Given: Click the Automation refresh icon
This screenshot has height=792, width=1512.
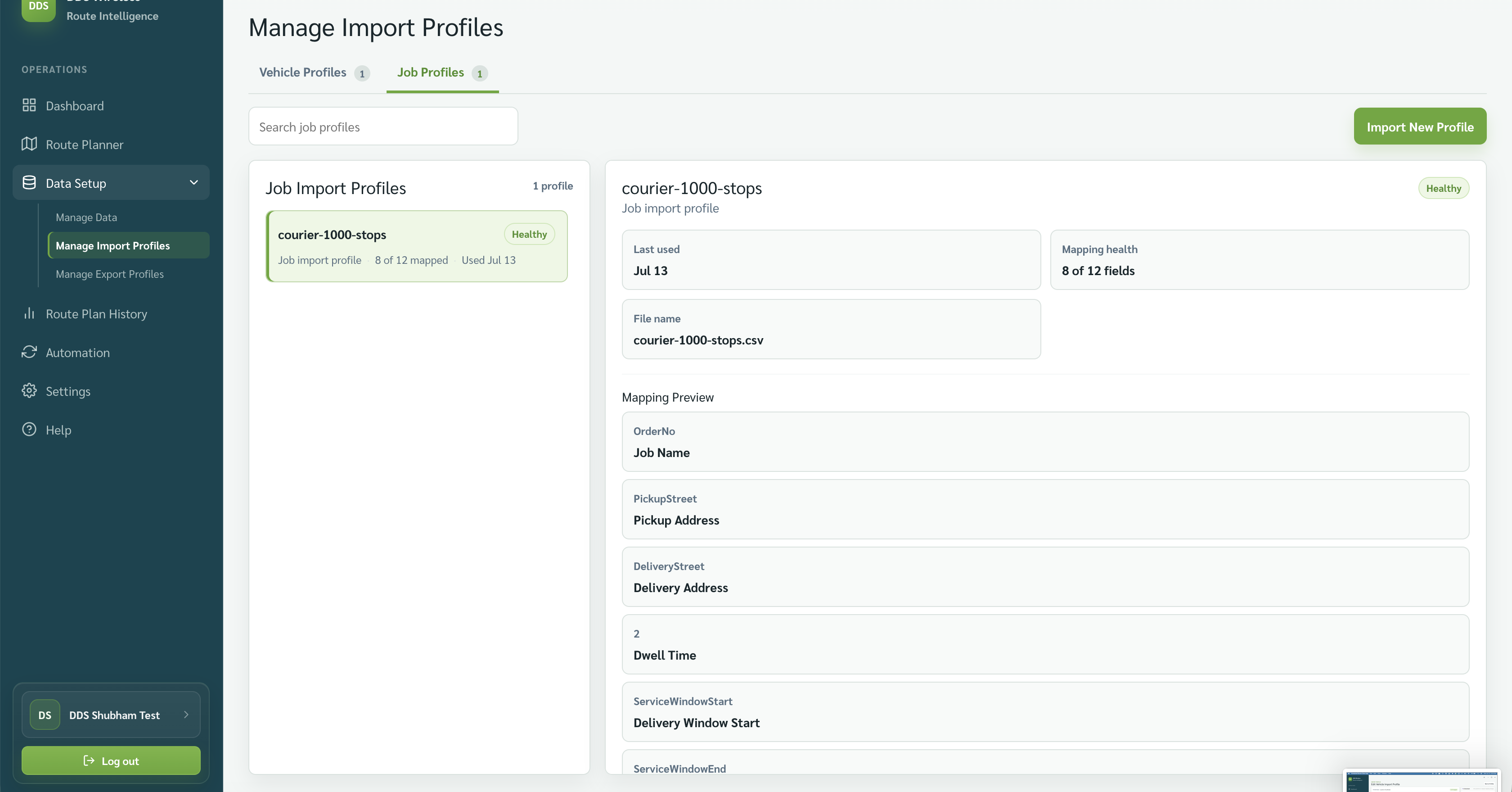Looking at the screenshot, I should tap(29, 352).
